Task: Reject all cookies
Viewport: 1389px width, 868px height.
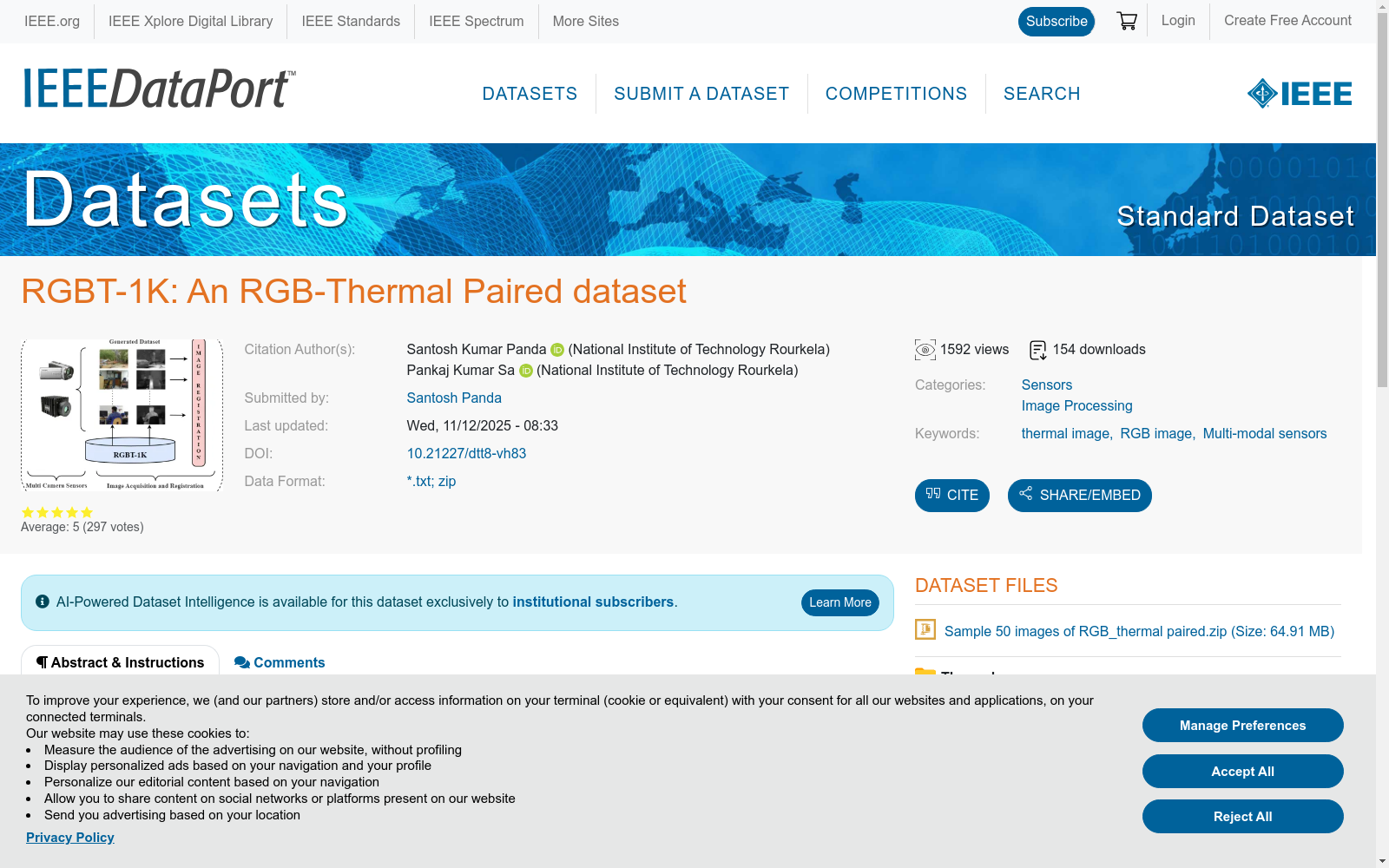Action: 1243,817
